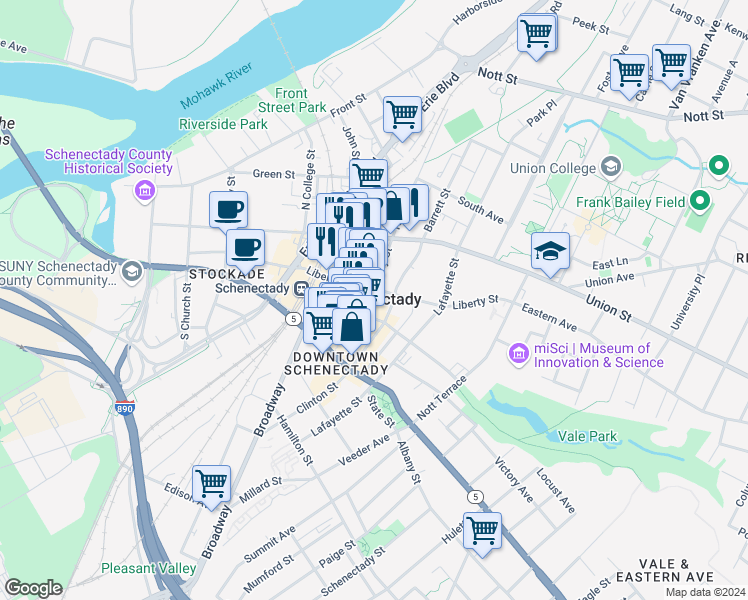This screenshot has height=600, width=748.
Task: Click the STOCKADE neighborhood label
Action: click(x=227, y=274)
